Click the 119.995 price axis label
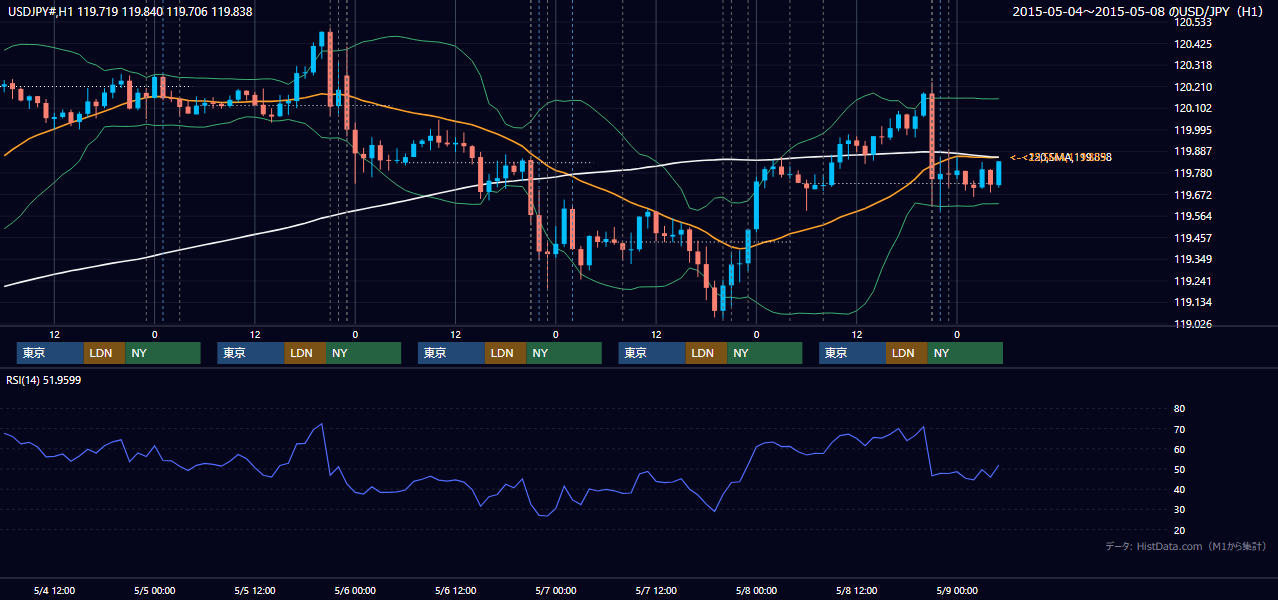The width and height of the screenshot is (1278, 600). tap(1193, 130)
